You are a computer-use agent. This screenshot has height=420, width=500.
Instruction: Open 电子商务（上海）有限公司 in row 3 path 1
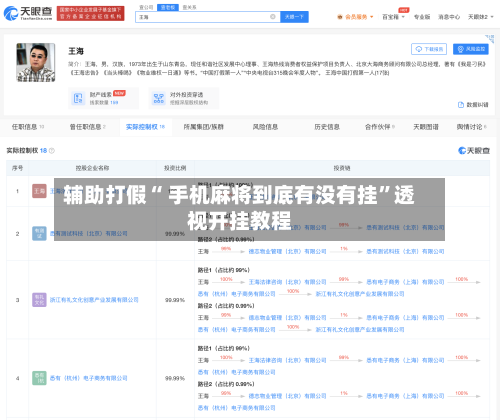[405, 282]
